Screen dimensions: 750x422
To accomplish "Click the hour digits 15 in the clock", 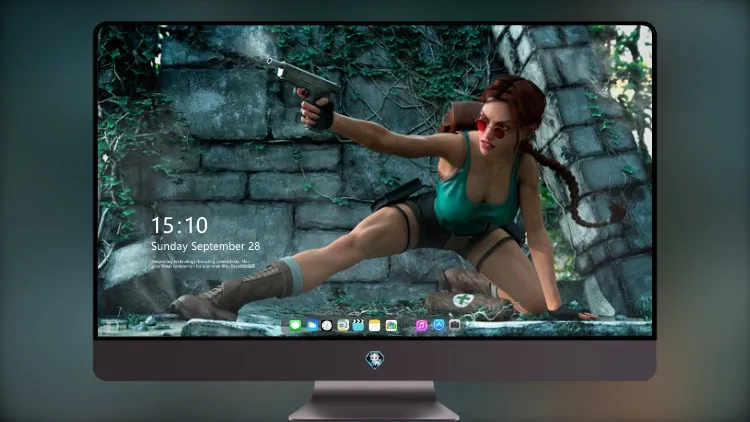I will pyautogui.click(x=163, y=225).
